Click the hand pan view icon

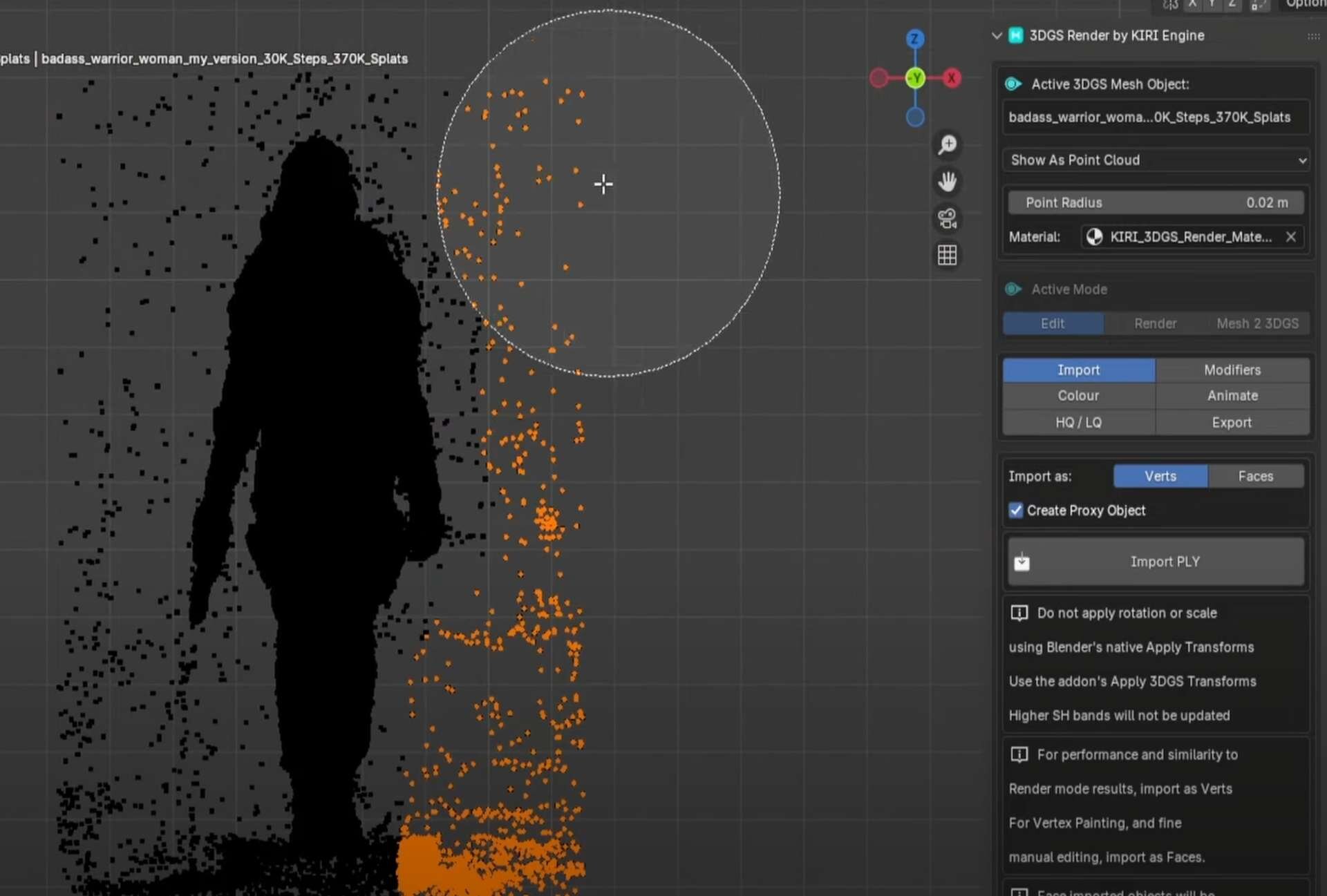pos(947,182)
